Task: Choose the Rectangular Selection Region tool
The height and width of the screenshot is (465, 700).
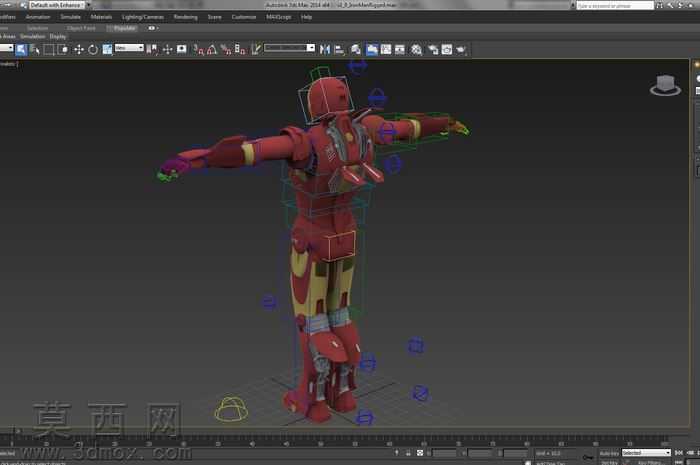Action: click(49, 50)
